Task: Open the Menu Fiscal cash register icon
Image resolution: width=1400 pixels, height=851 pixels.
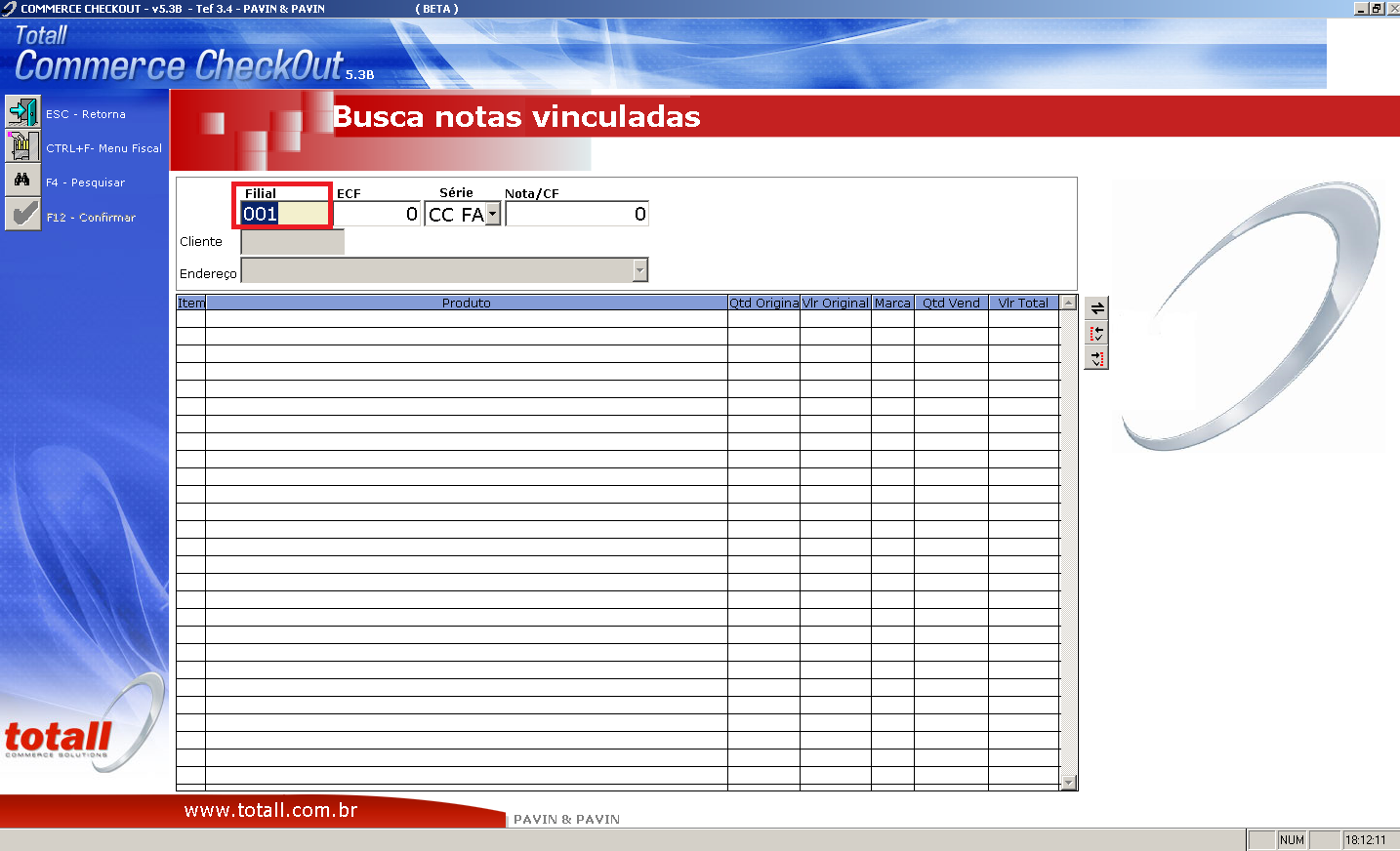Action: [x=22, y=146]
